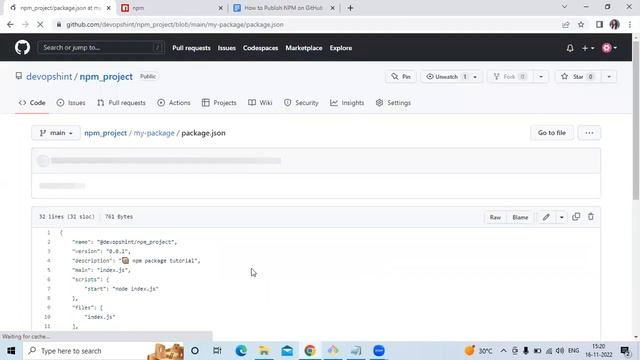Go to npm_project breadcrumb root
The width and height of the screenshot is (640, 360).
coord(105,133)
